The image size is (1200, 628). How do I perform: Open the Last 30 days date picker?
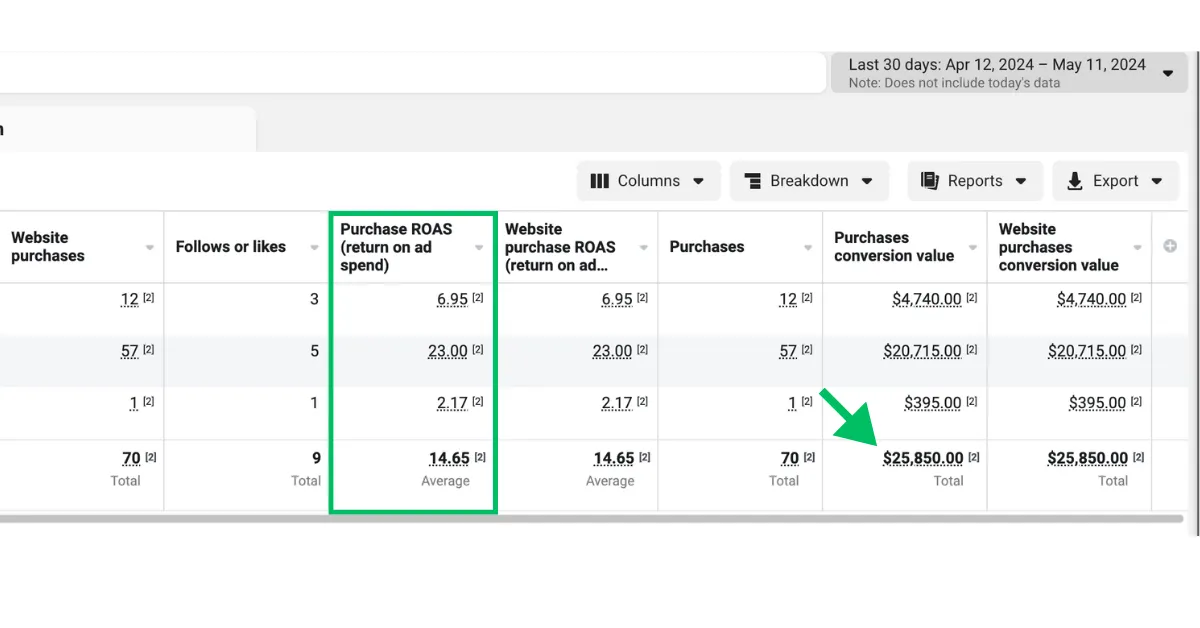1009,73
